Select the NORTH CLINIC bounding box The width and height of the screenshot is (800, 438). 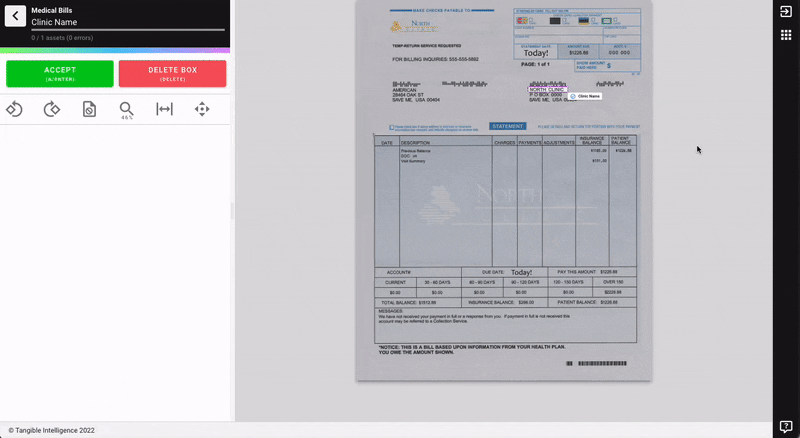[x=547, y=89]
